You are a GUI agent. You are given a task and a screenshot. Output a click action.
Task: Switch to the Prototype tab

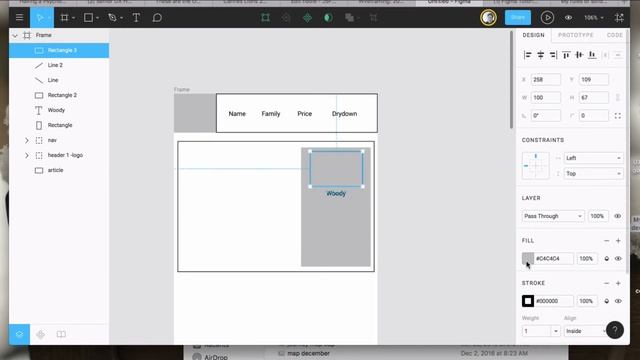pos(576,35)
